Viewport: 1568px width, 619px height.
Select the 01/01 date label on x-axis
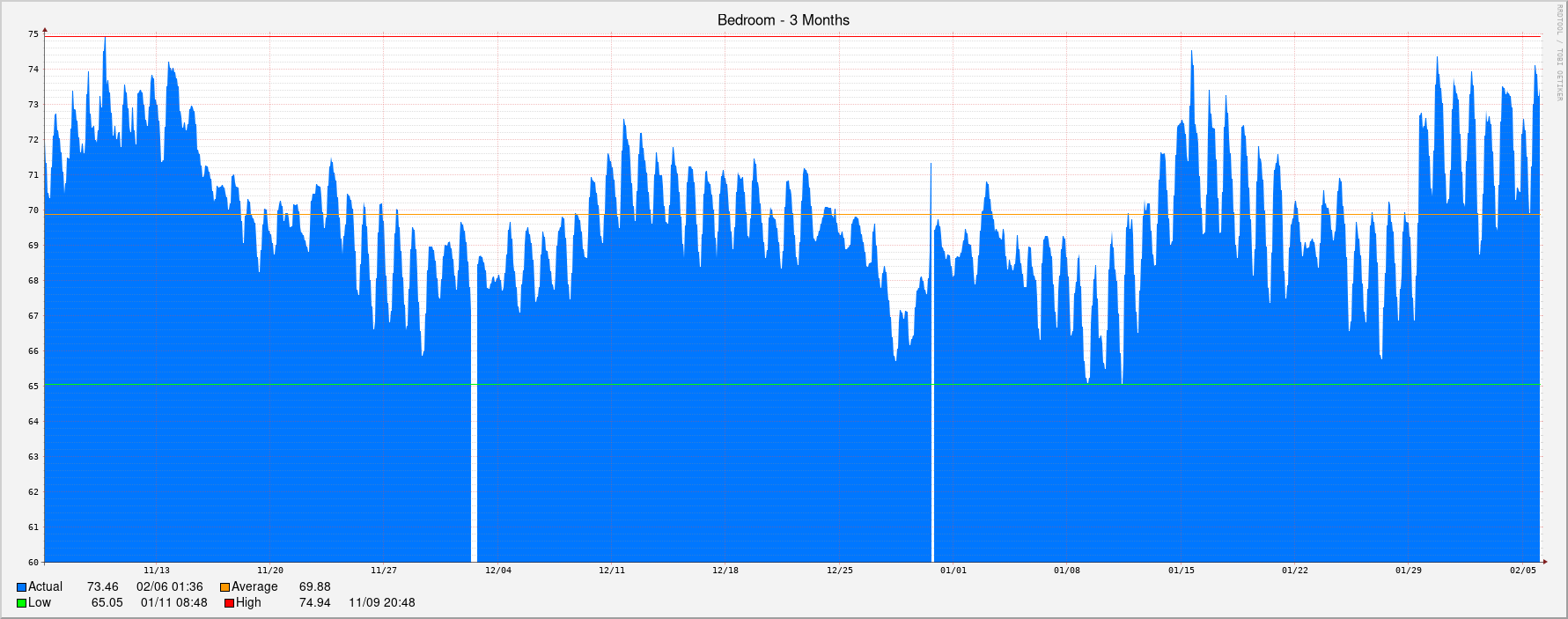click(x=953, y=571)
